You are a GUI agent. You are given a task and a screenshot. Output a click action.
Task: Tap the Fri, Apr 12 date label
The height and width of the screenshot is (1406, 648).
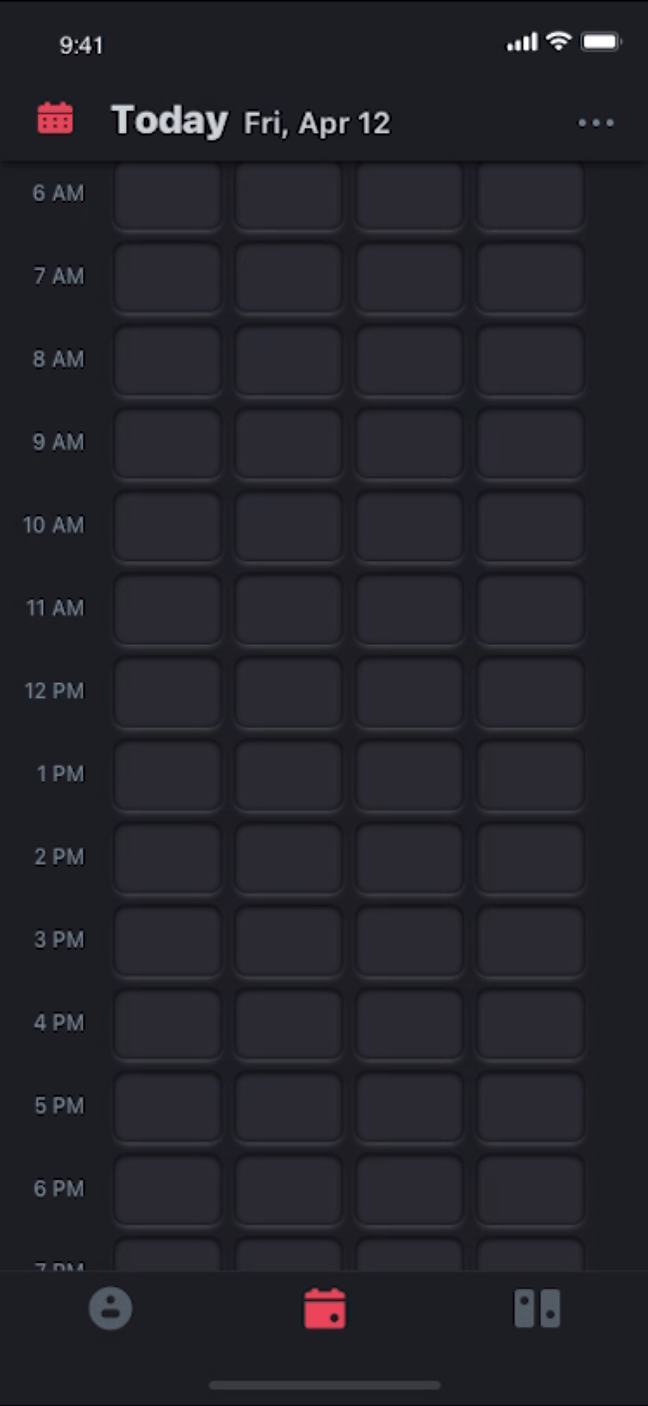tap(317, 124)
